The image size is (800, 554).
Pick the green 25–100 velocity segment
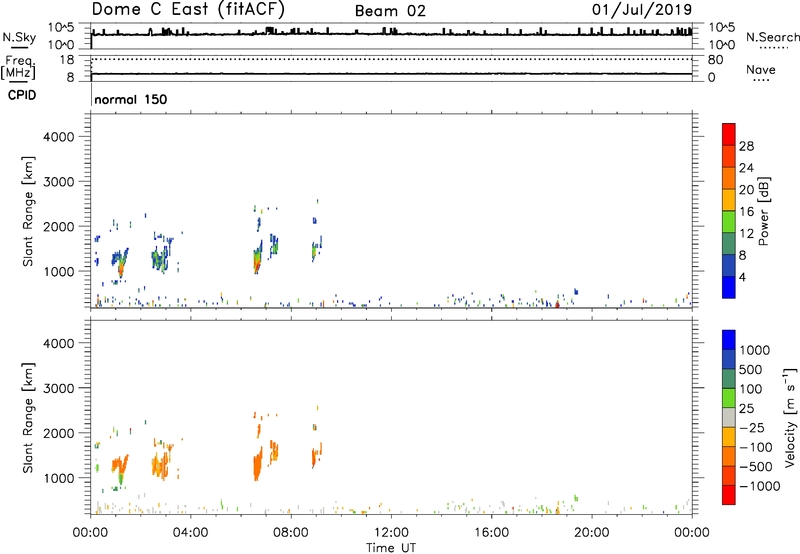coord(729,398)
